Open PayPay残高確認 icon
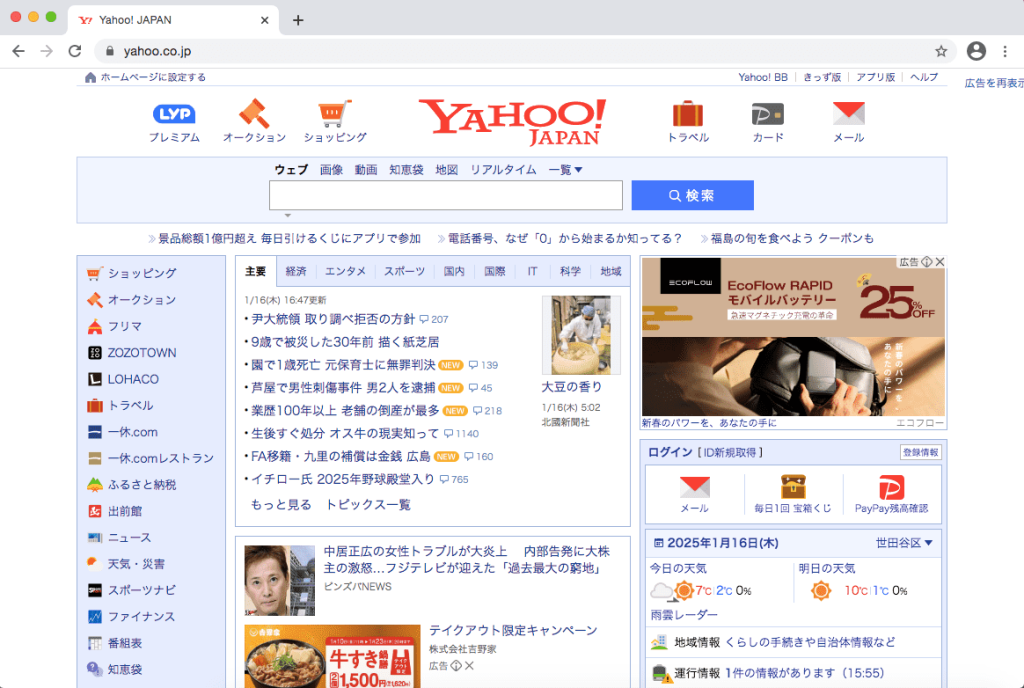The height and width of the screenshot is (688, 1024). (x=891, y=488)
